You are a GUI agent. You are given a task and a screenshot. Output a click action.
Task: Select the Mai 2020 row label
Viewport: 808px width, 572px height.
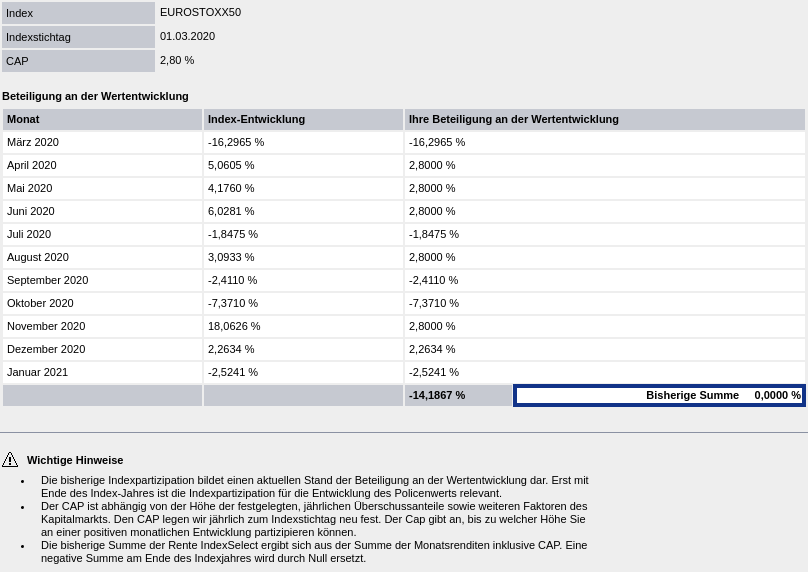(29, 188)
